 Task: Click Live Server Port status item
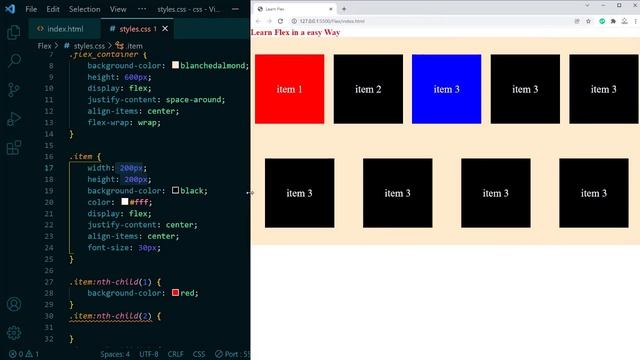[233, 354]
